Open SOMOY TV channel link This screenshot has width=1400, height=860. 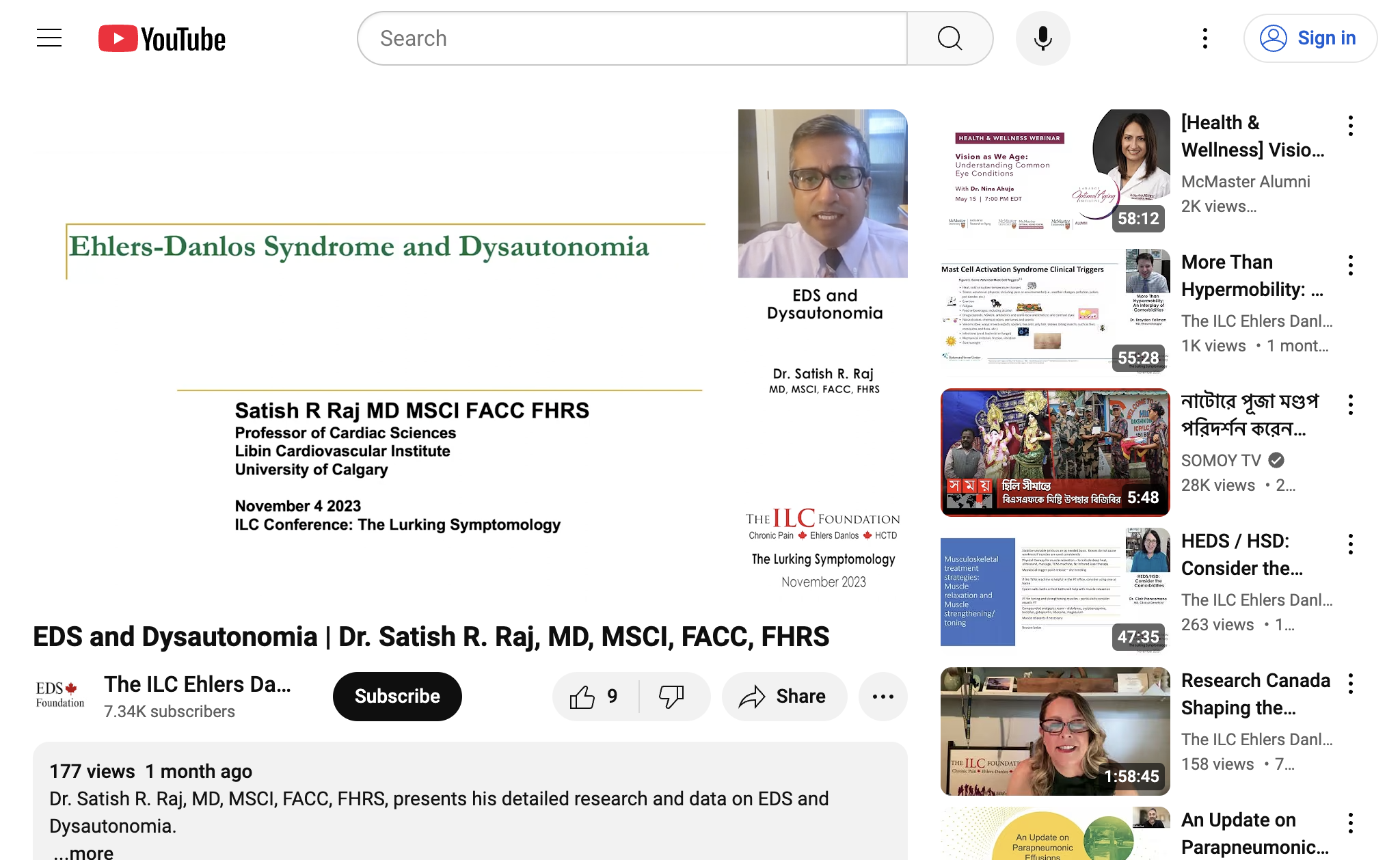click(1221, 460)
